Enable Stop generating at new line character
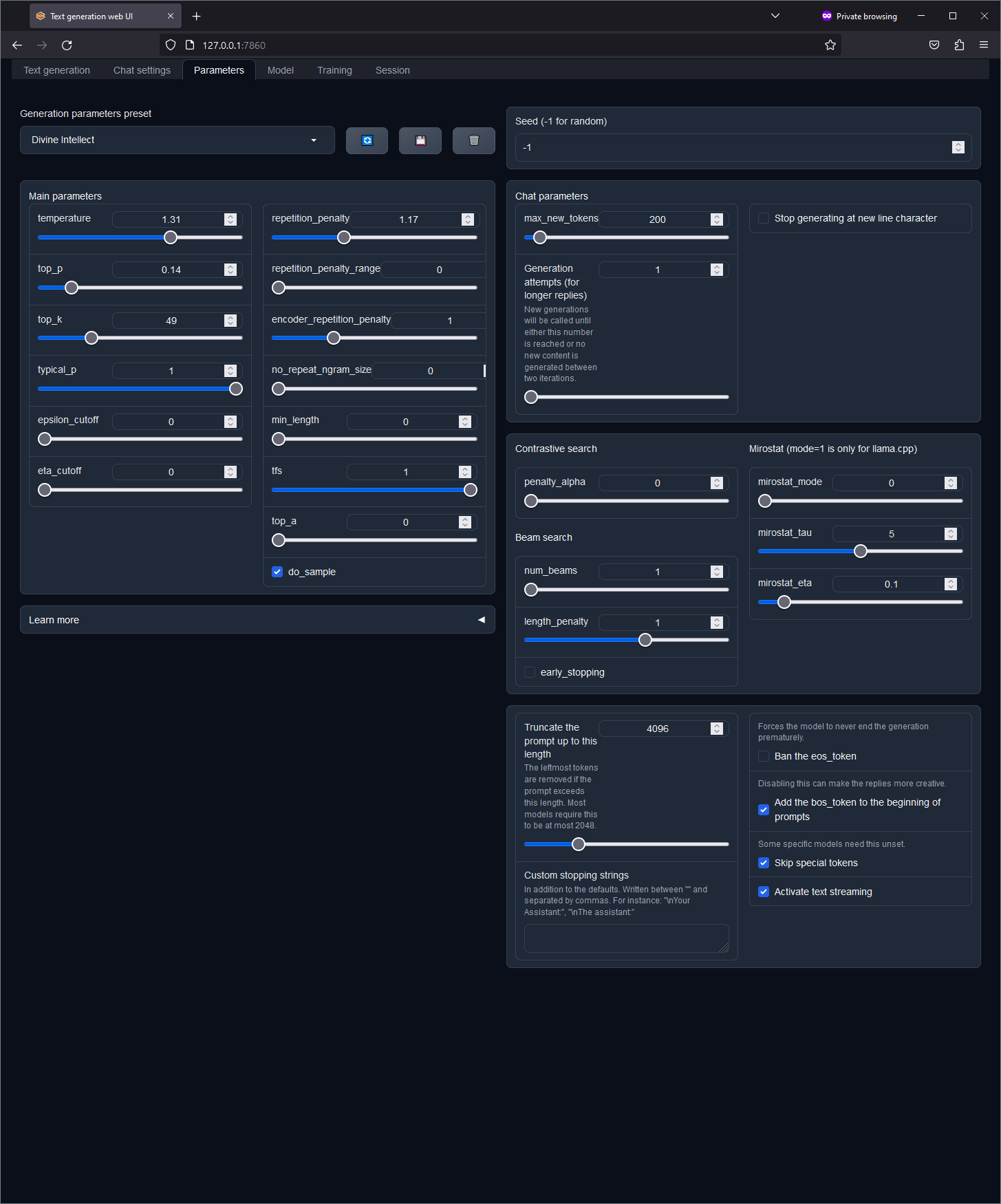1001x1204 pixels. (764, 218)
